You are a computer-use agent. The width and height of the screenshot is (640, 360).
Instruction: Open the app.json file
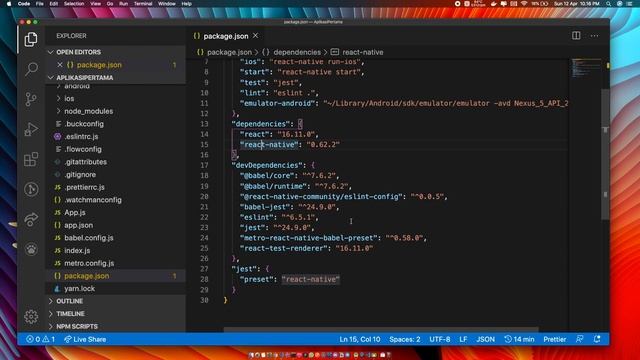coord(78,225)
